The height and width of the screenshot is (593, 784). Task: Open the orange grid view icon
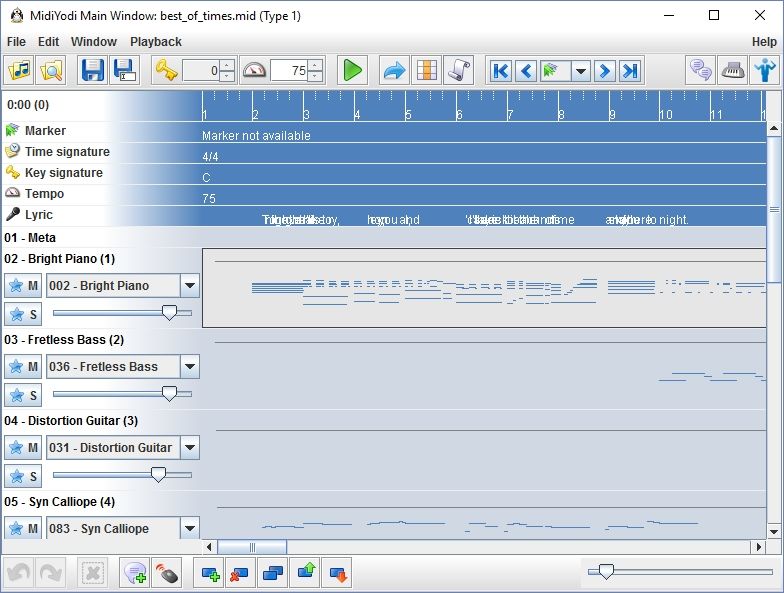(x=426, y=70)
